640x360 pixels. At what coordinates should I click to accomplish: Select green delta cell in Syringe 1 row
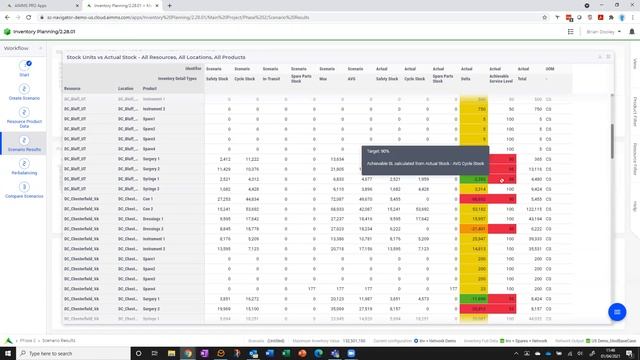pyautogui.click(x=474, y=179)
